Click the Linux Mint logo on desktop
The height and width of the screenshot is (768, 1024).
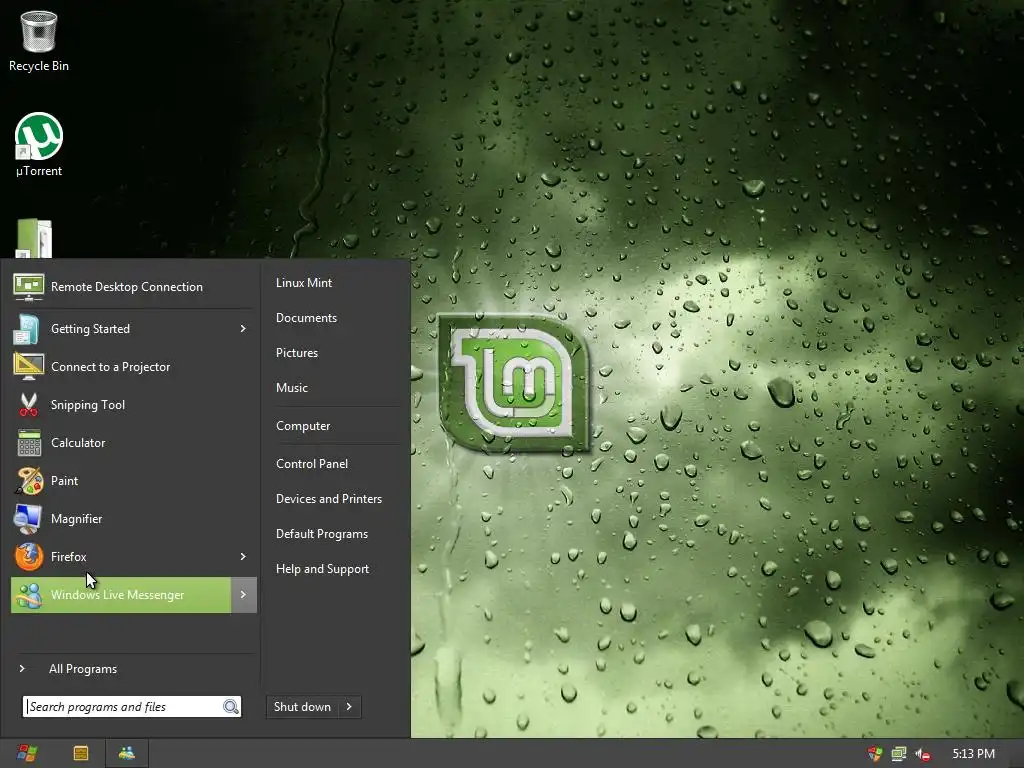click(513, 383)
